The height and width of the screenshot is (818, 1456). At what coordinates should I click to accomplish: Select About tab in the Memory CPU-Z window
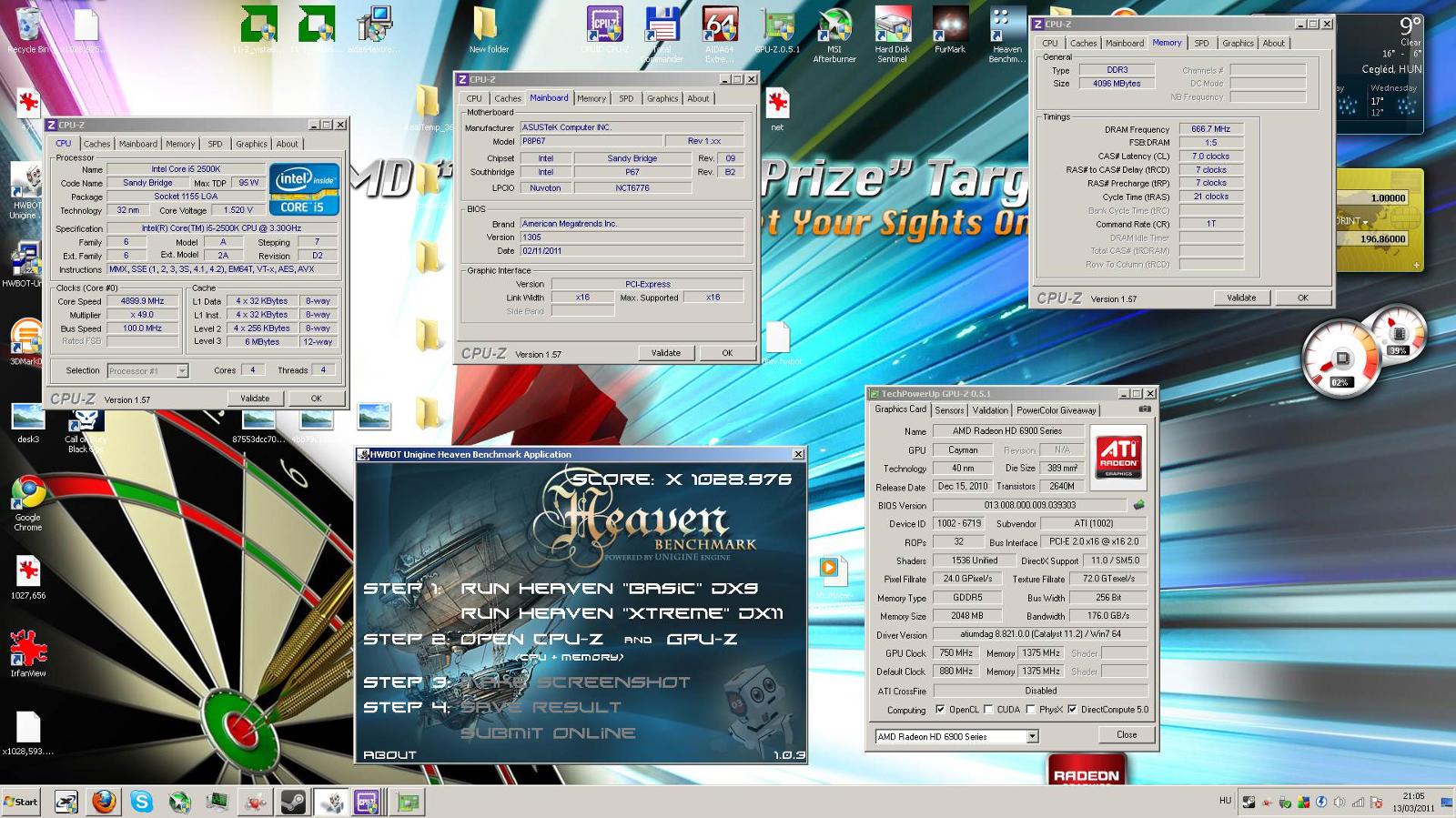pyautogui.click(x=1274, y=43)
